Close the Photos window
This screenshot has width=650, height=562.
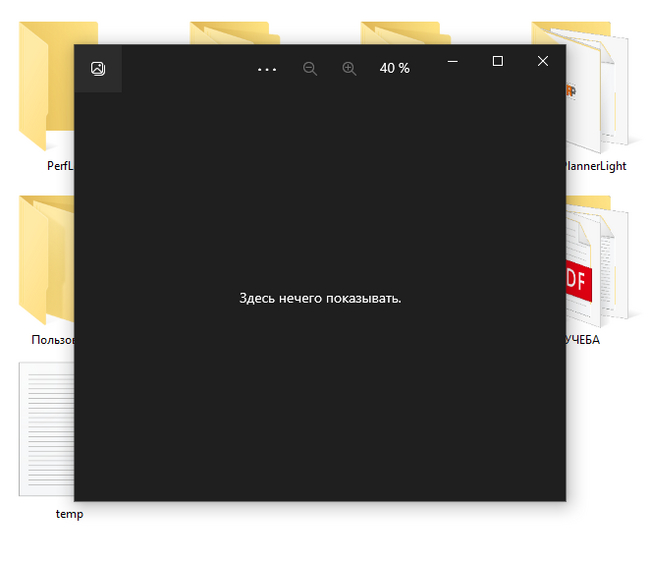pyautogui.click(x=543, y=61)
